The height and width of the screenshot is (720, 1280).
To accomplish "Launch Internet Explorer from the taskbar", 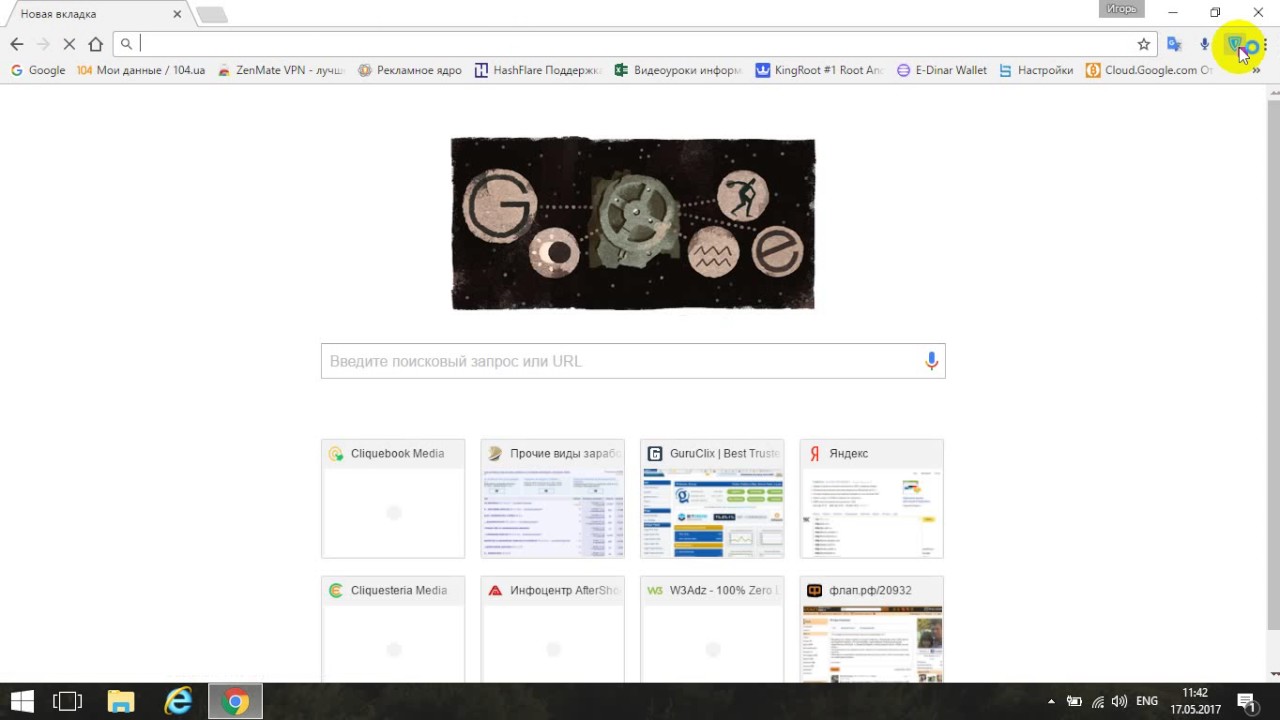I will [x=178, y=702].
